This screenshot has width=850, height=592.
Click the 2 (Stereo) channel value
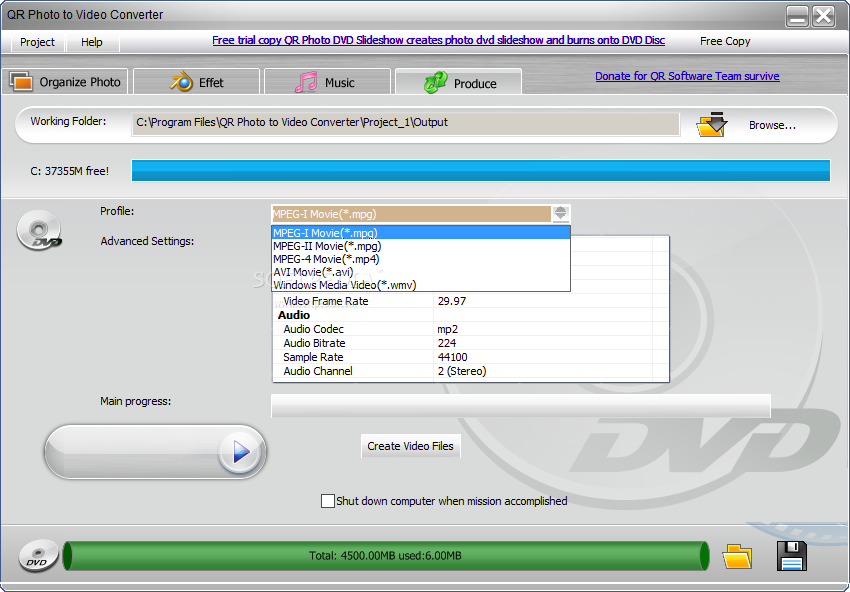tap(462, 371)
